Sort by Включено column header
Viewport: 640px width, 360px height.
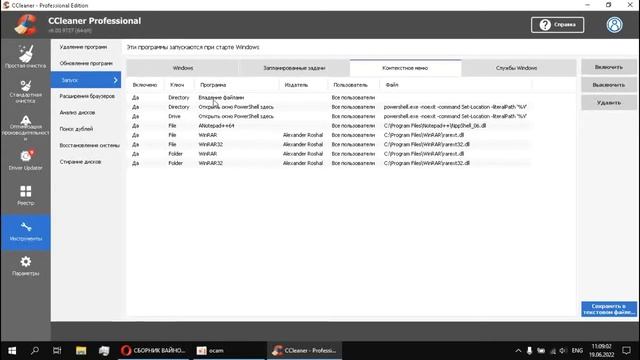point(145,85)
